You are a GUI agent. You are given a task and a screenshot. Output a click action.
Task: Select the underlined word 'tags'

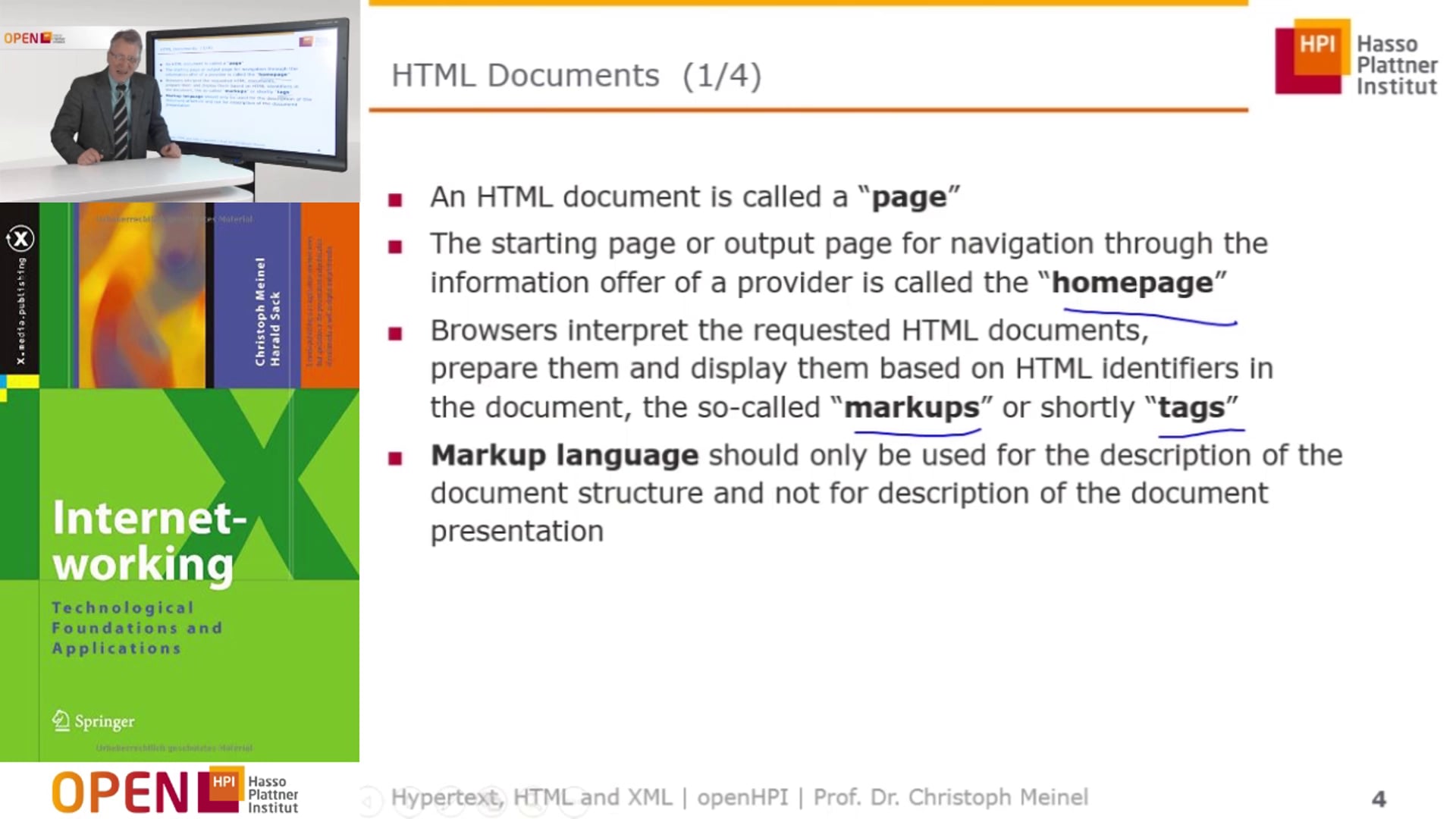pos(1193,407)
